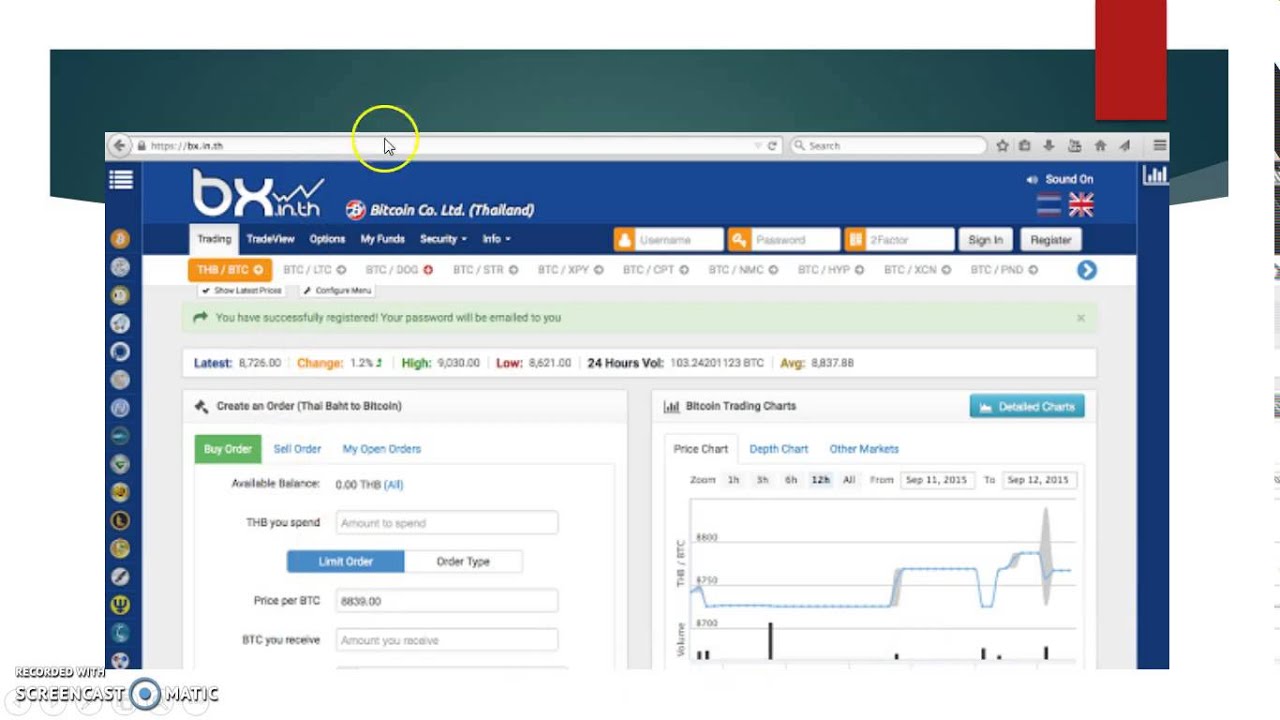Click the yellow trident Psi coin sidebar icon
The image size is (1280, 720).
[x=120, y=604]
